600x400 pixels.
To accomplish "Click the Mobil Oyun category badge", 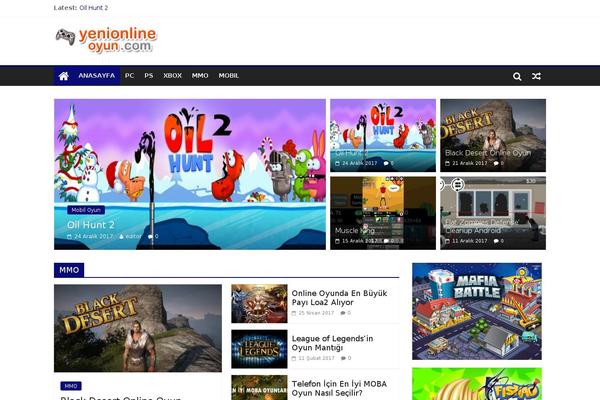I will pos(86,210).
